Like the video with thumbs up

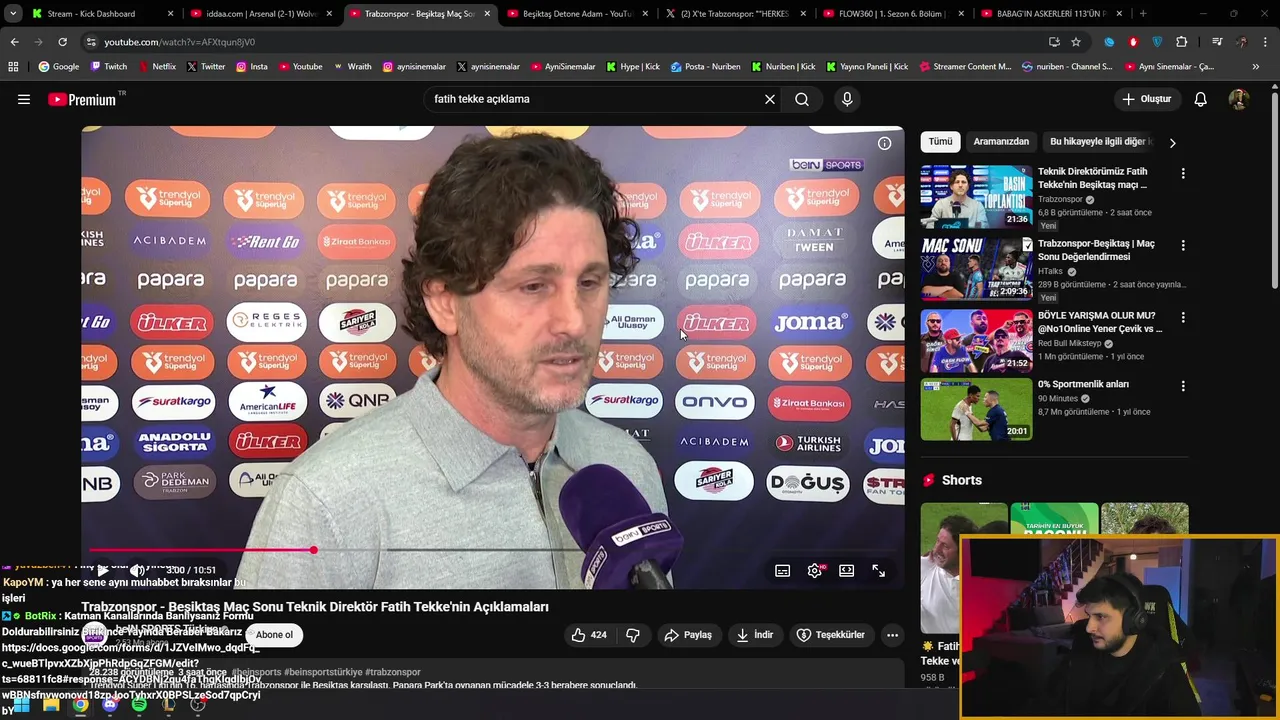[x=589, y=635]
